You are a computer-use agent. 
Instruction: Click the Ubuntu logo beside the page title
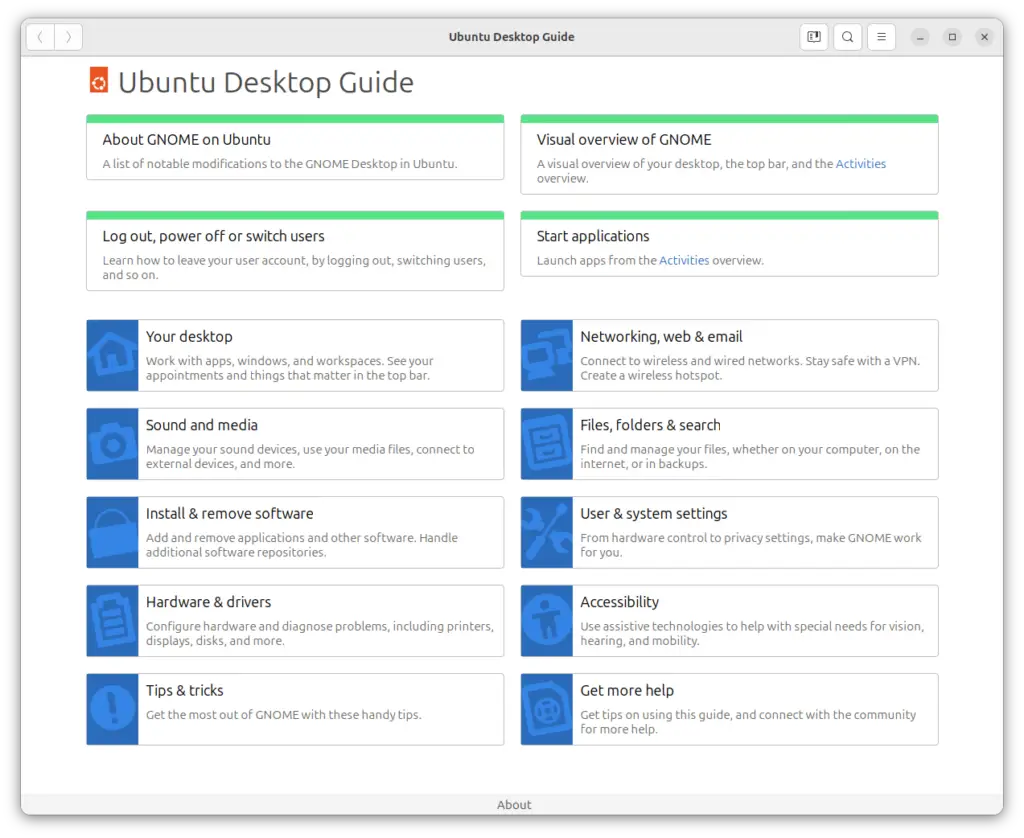pos(99,80)
